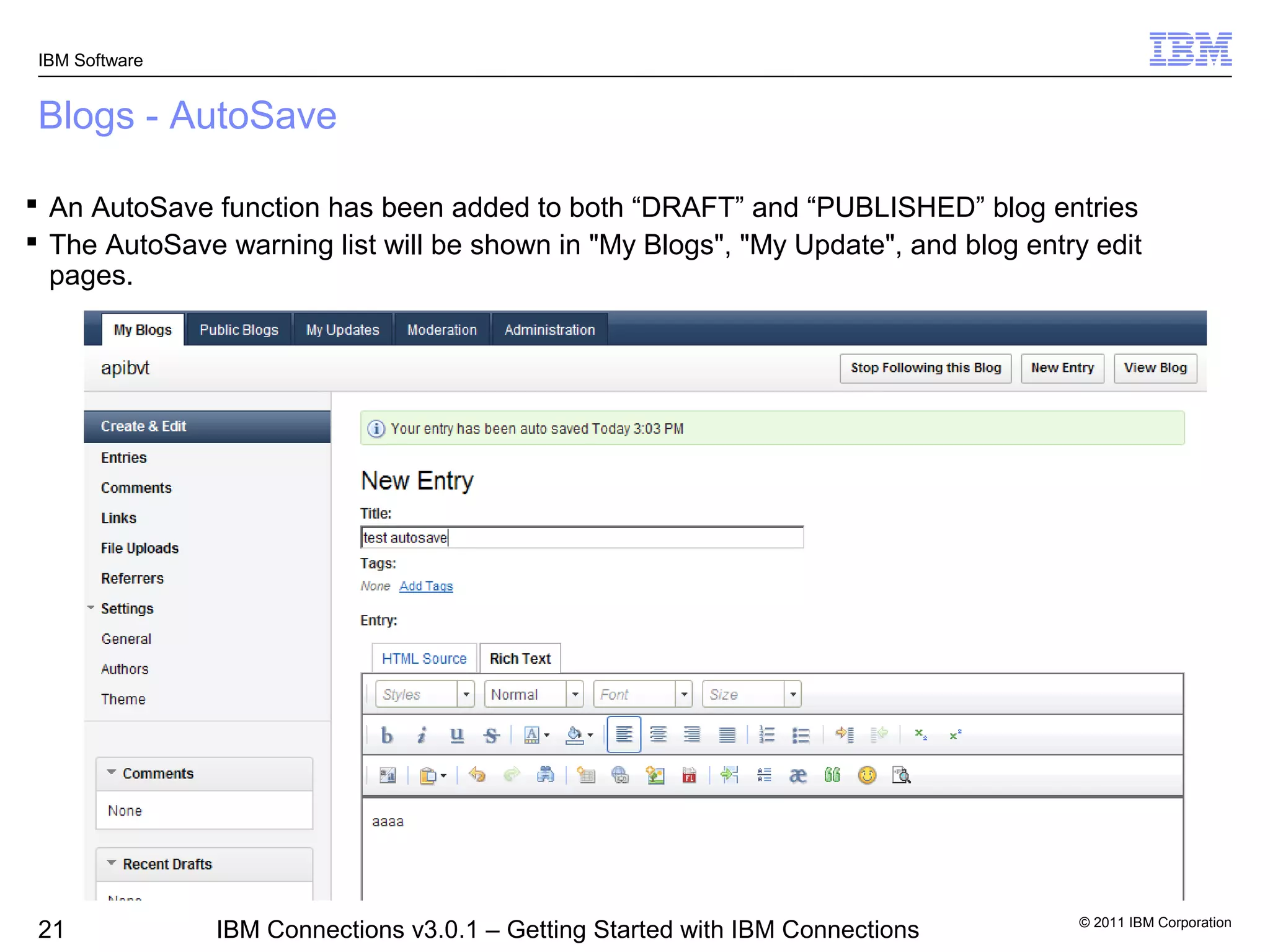Screen dimensions: 1270x952
Task: Collapse the Comments sidebar panel
Action: pyautogui.click(x=112, y=772)
